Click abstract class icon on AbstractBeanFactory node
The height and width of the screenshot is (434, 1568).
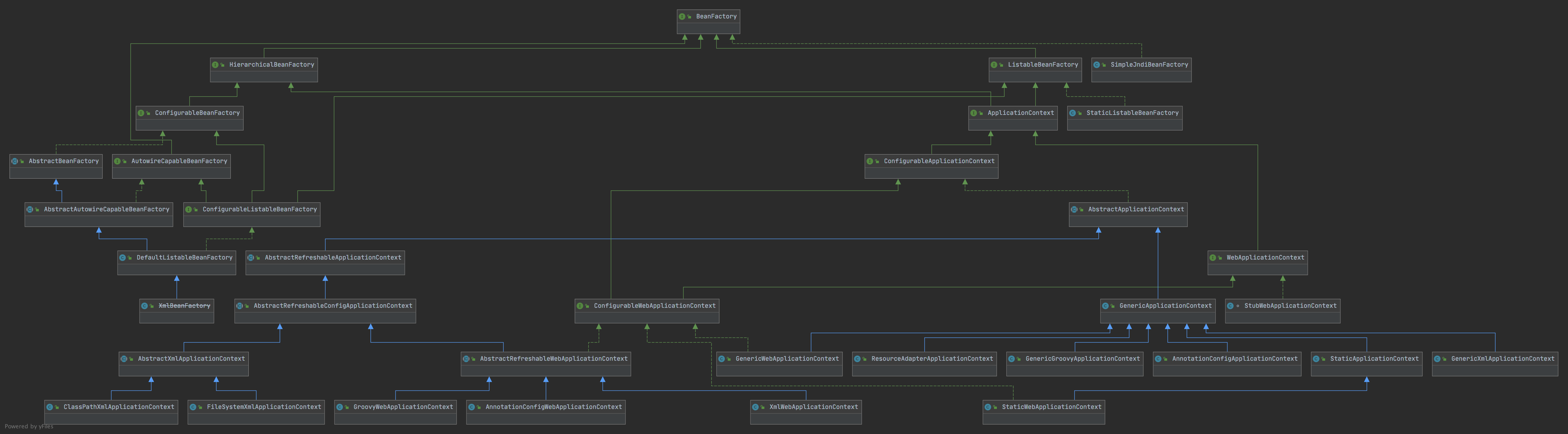[15, 161]
